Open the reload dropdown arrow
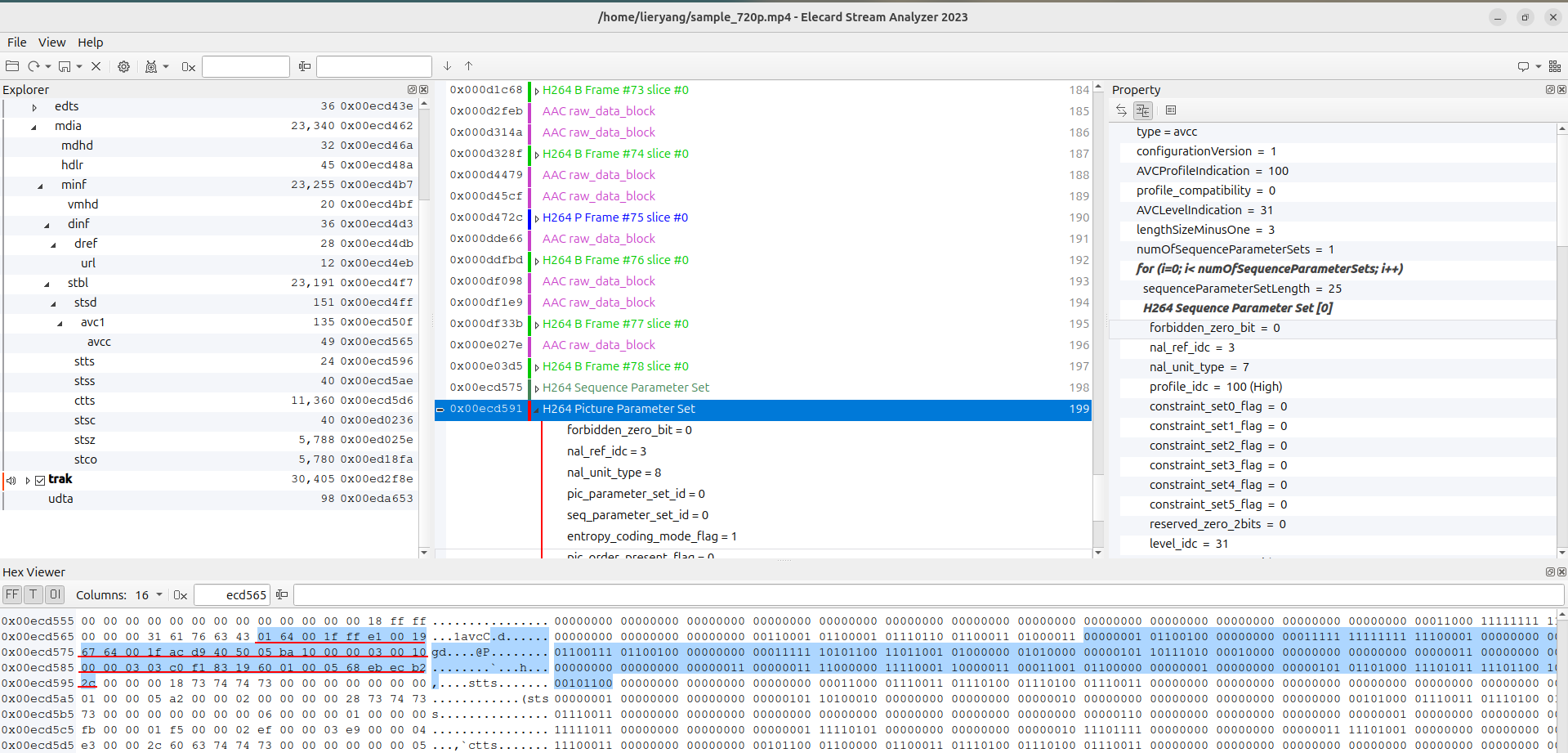Viewport: 1568px width, 753px height. click(x=48, y=66)
